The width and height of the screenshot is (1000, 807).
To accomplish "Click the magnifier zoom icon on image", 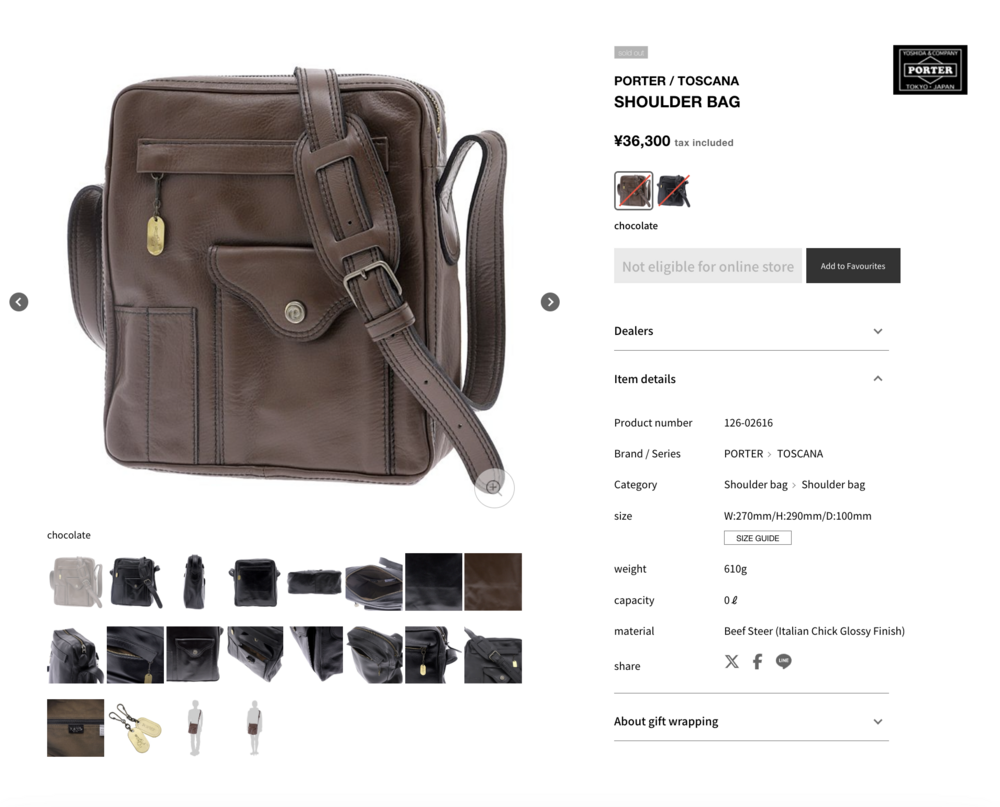I will point(494,488).
